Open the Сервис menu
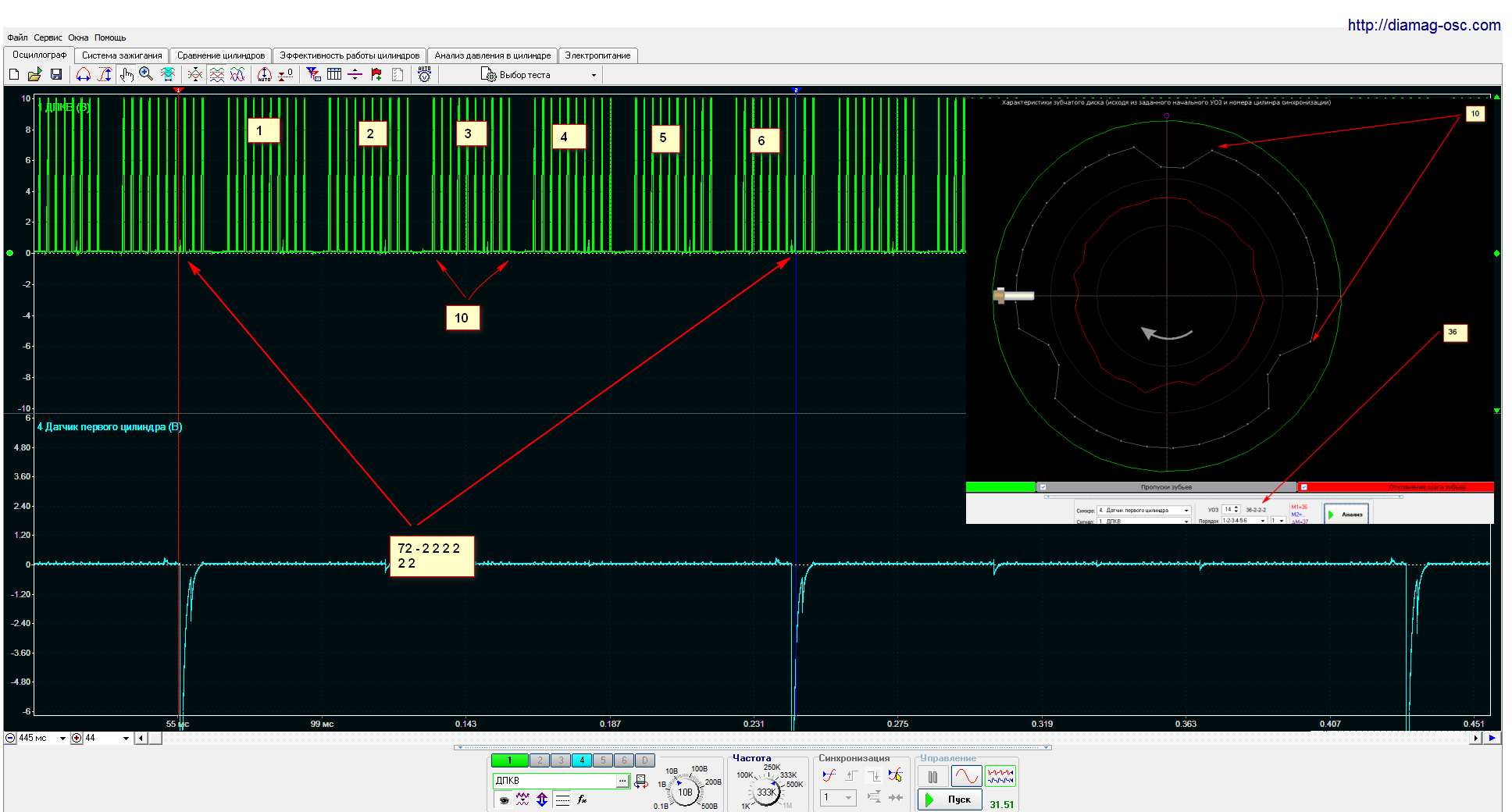 tap(48, 37)
